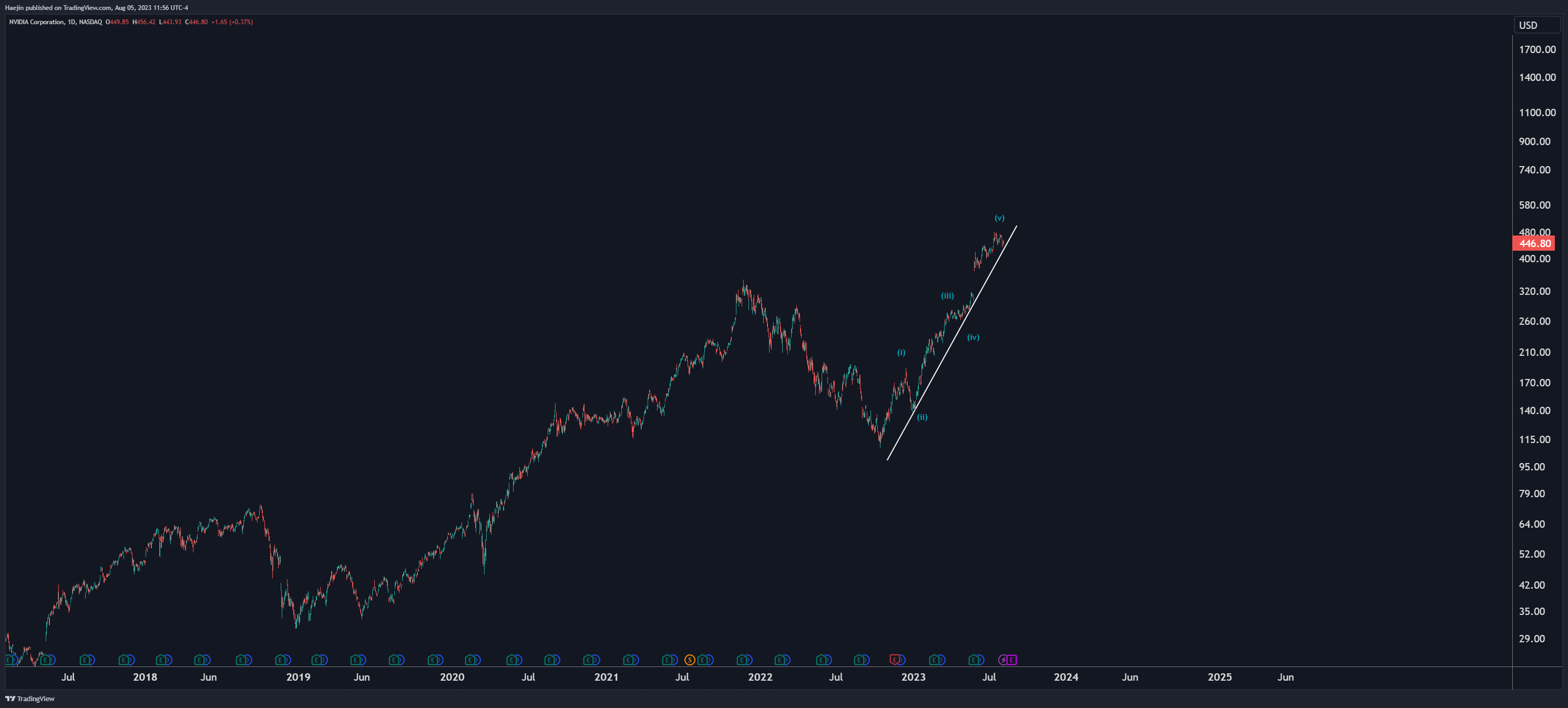Click the 2023 label on time axis

[913, 677]
